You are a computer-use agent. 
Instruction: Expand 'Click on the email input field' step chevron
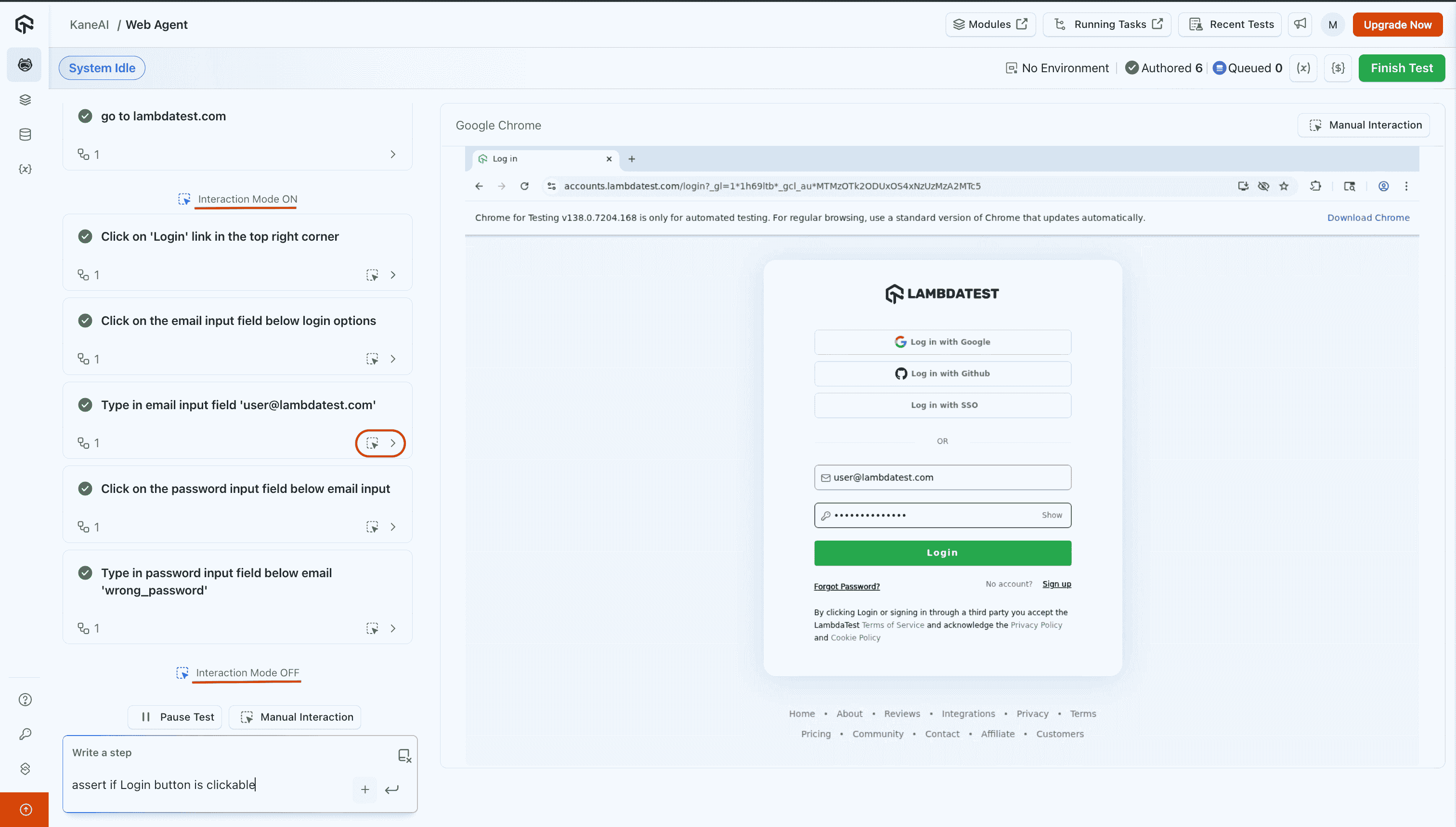coord(392,359)
